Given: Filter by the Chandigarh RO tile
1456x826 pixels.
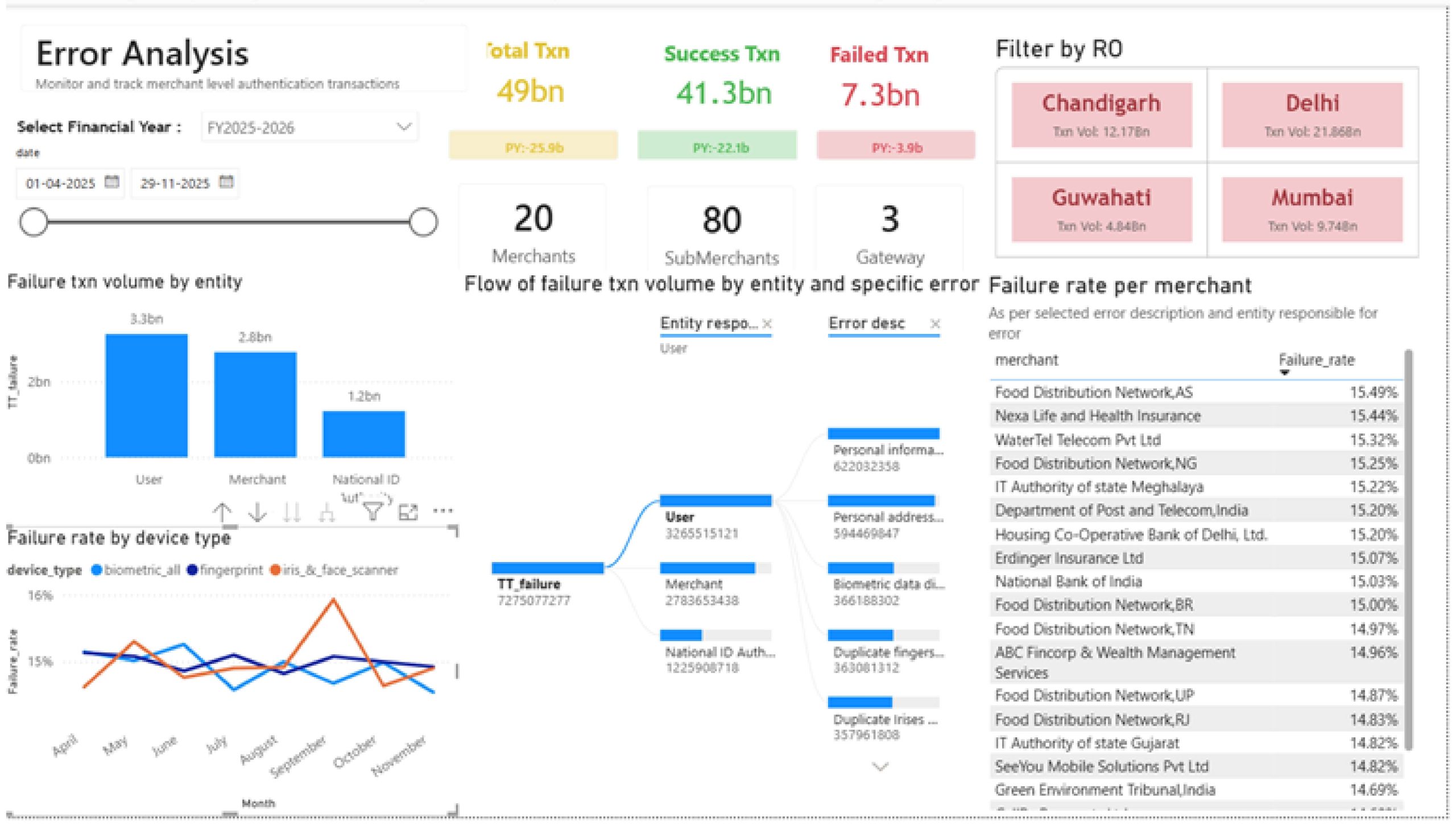Looking at the screenshot, I should point(1101,114).
